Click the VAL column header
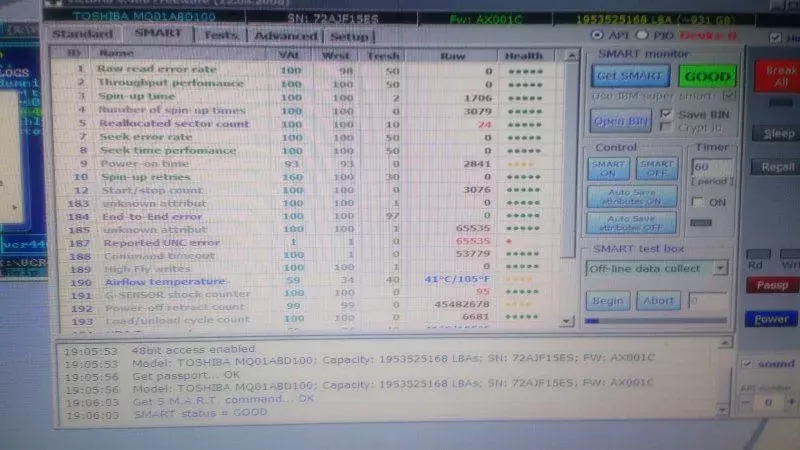 [x=289, y=55]
